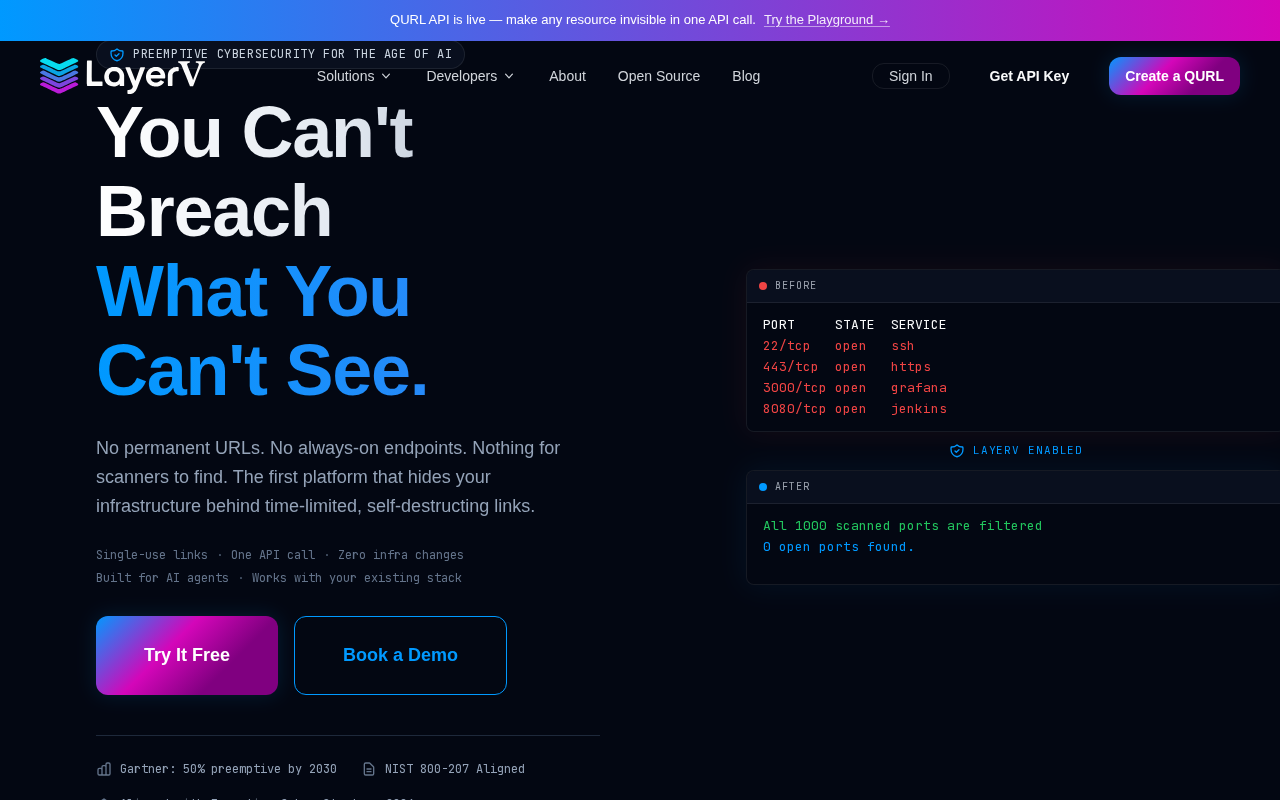Image resolution: width=1280 pixels, height=800 pixels.
Task: Open the Developers menu
Action: 470,76
